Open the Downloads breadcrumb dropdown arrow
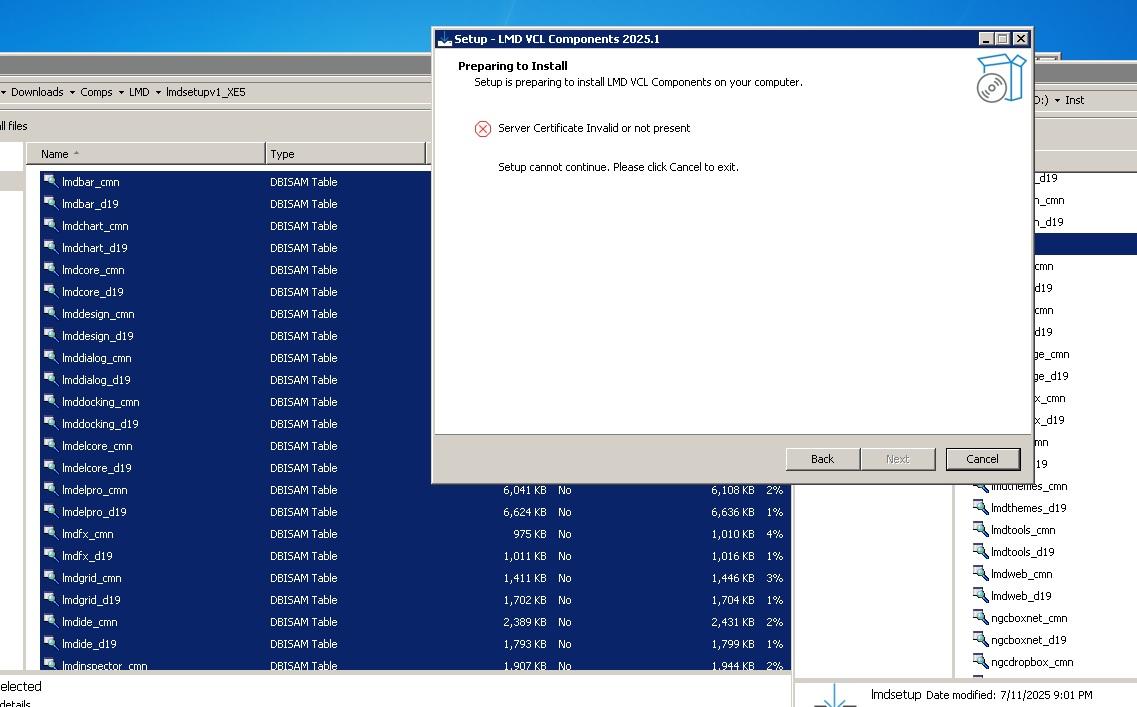 [72, 93]
